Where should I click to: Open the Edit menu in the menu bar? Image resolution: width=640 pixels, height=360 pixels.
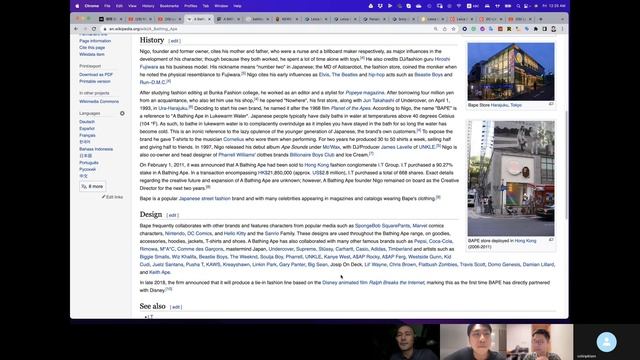[119, 6]
